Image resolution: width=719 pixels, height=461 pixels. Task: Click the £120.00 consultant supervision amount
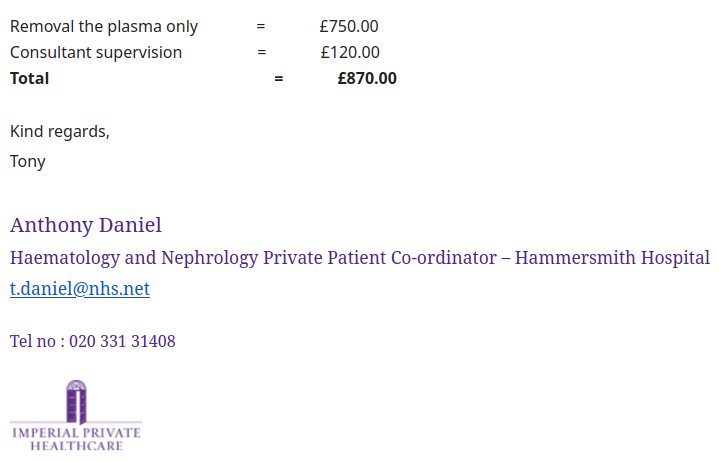click(x=350, y=52)
